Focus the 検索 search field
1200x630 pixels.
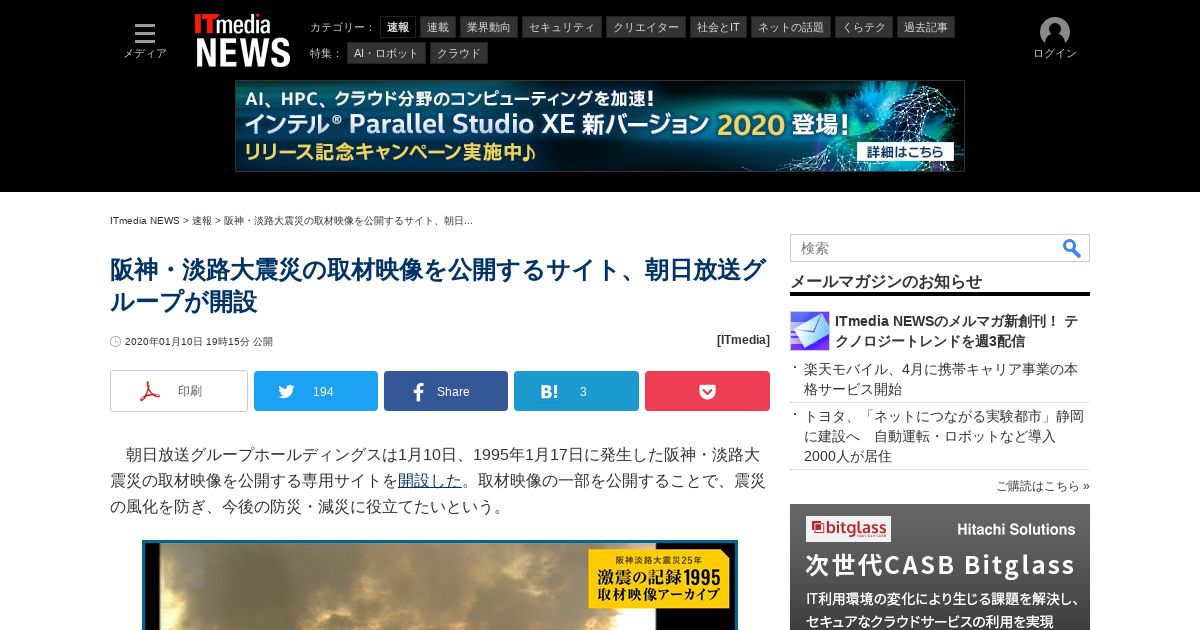(925, 248)
